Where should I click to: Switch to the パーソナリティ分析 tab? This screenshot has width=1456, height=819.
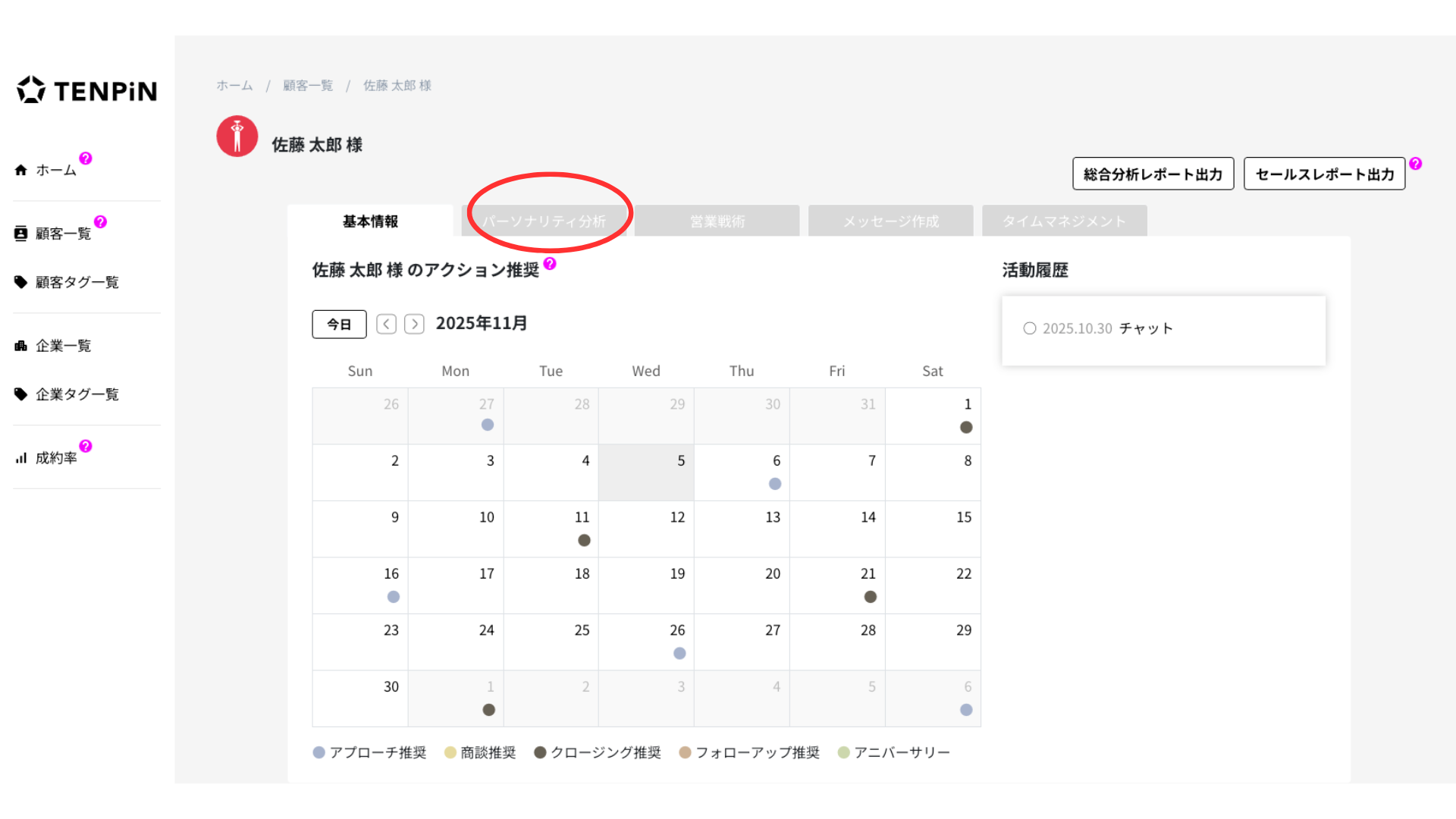pyautogui.click(x=544, y=221)
